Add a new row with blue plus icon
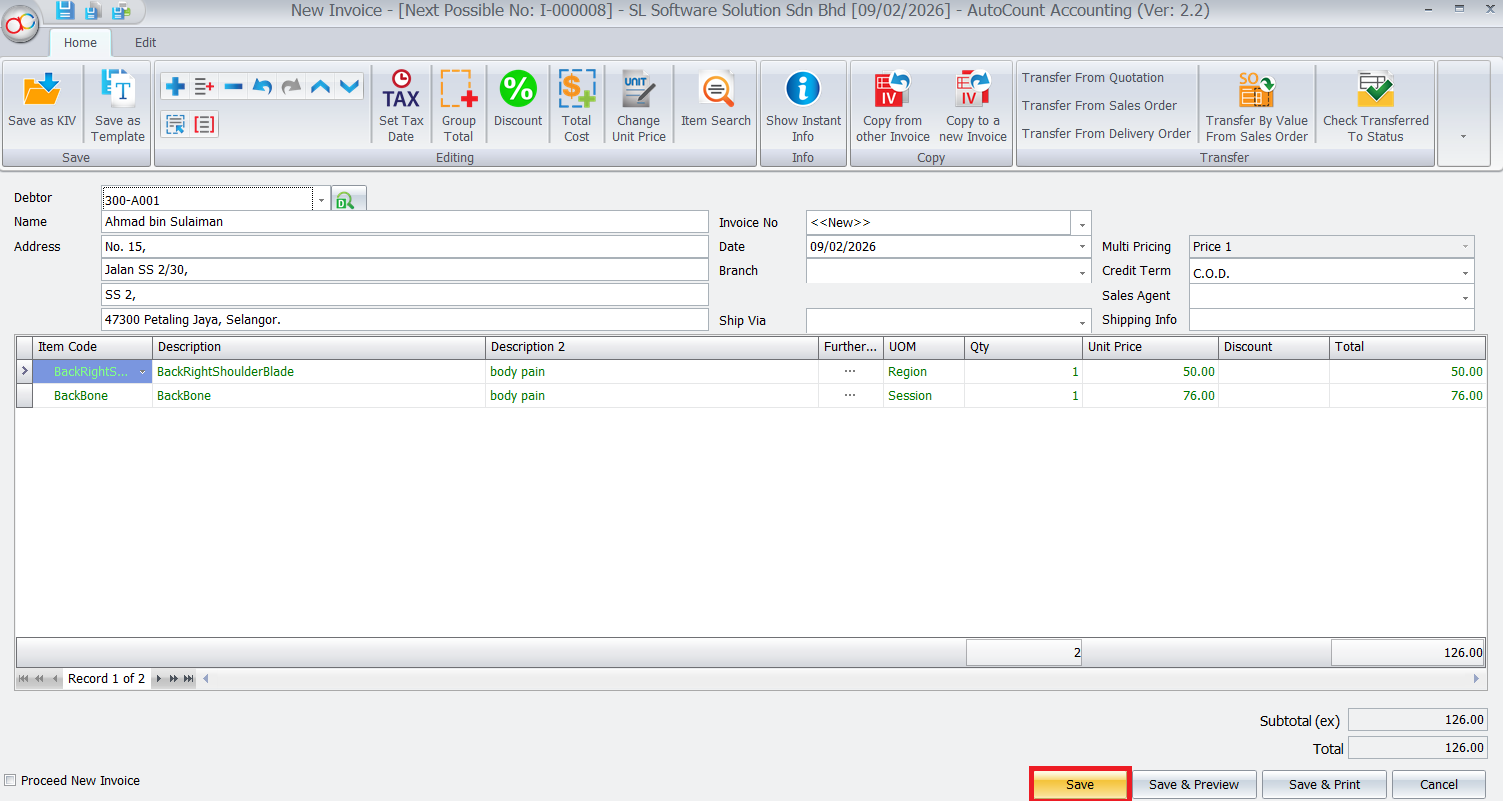This screenshot has height=801, width=1503. (x=175, y=87)
